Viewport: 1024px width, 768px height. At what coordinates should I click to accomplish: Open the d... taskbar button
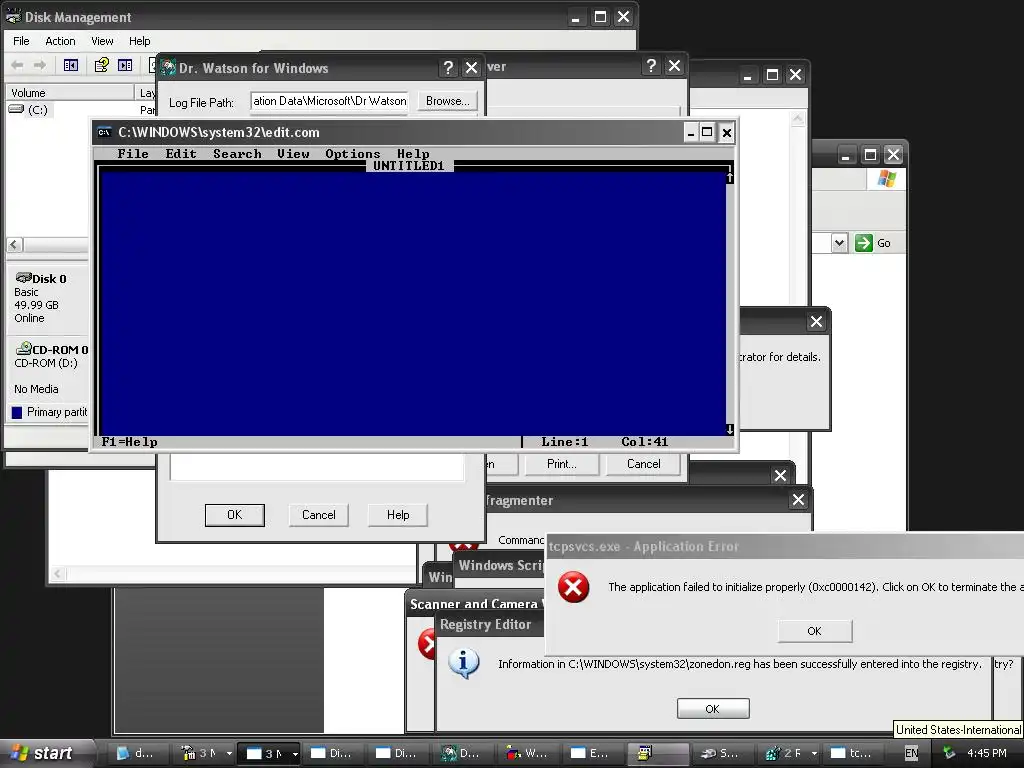tap(137, 753)
